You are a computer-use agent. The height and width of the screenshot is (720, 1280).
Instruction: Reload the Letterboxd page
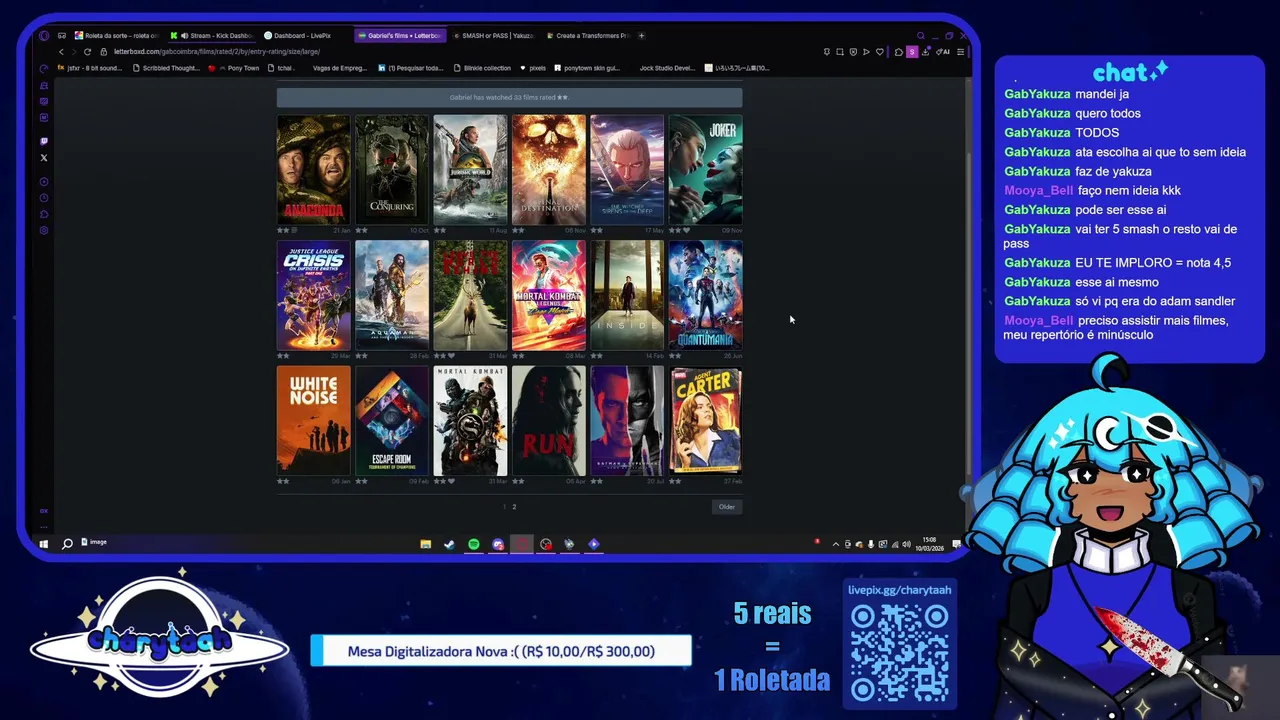point(87,51)
